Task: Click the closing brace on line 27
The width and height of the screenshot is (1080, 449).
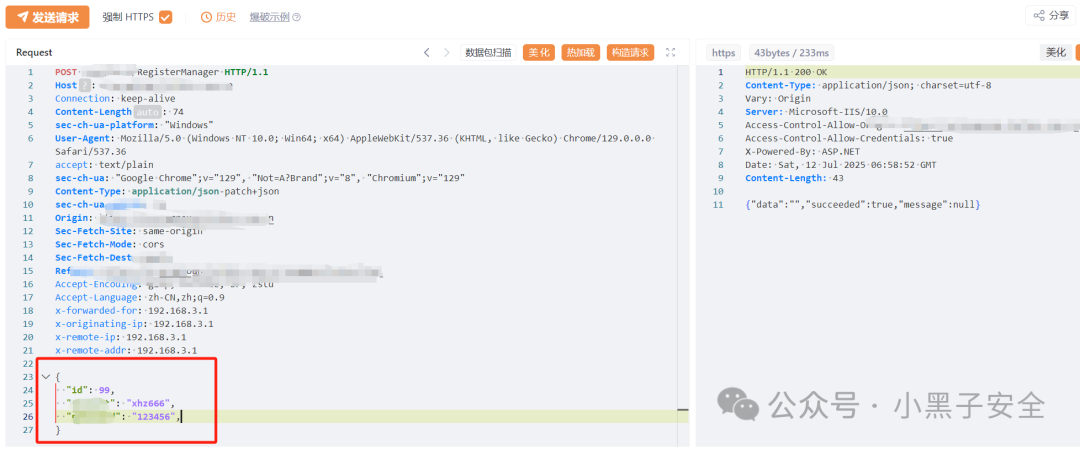Action: (58, 430)
